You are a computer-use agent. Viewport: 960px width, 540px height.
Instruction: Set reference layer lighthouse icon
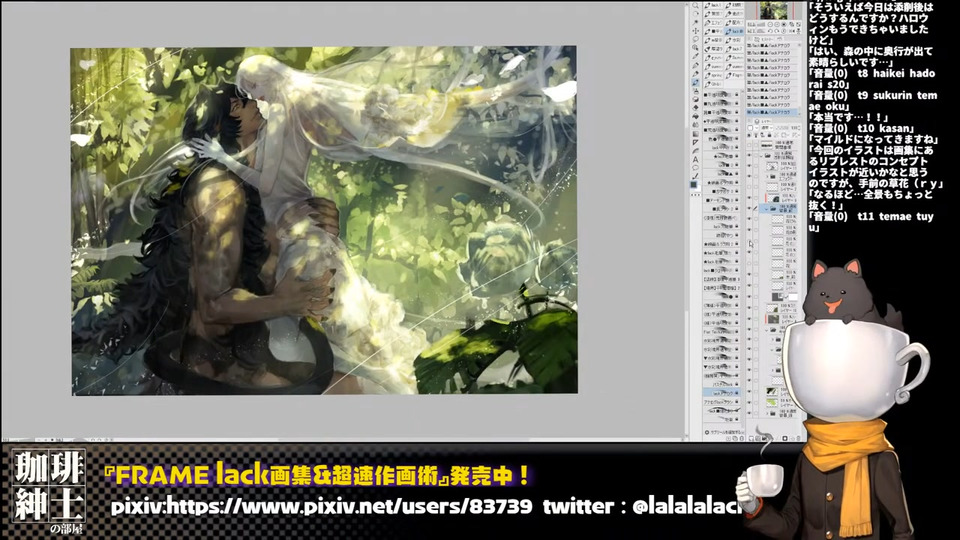coord(756,135)
